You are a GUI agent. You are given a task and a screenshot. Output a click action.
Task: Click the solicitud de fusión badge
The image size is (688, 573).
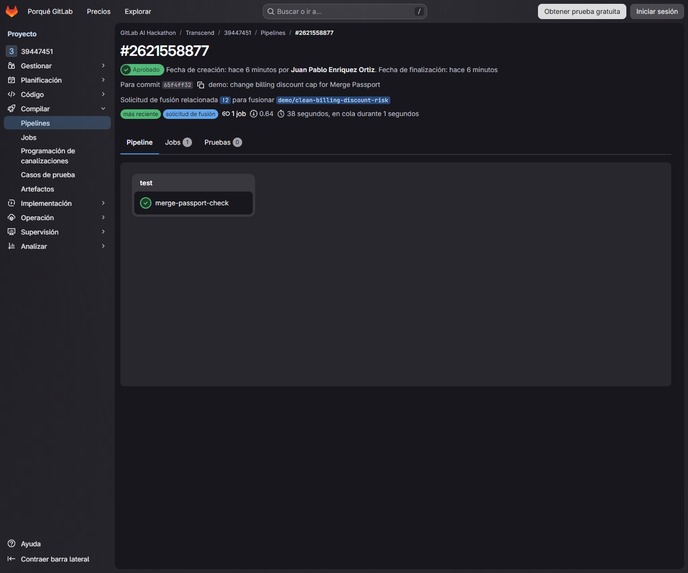coord(190,114)
